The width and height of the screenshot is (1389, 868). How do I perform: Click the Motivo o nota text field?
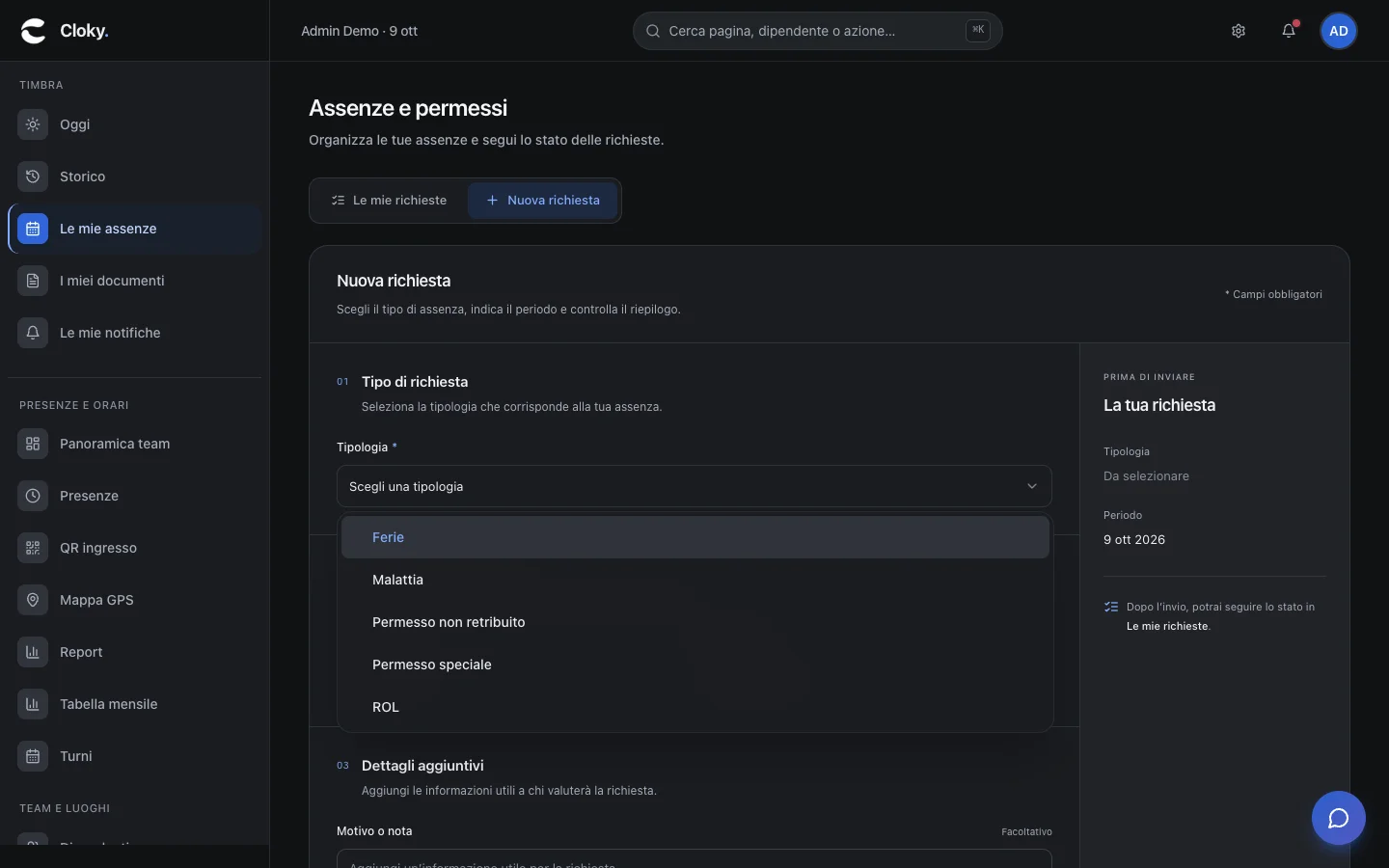pyautogui.click(x=694, y=859)
